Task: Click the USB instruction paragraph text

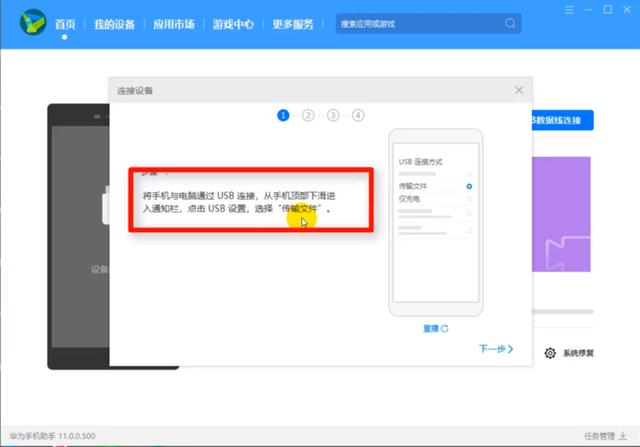Action: click(x=239, y=202)
